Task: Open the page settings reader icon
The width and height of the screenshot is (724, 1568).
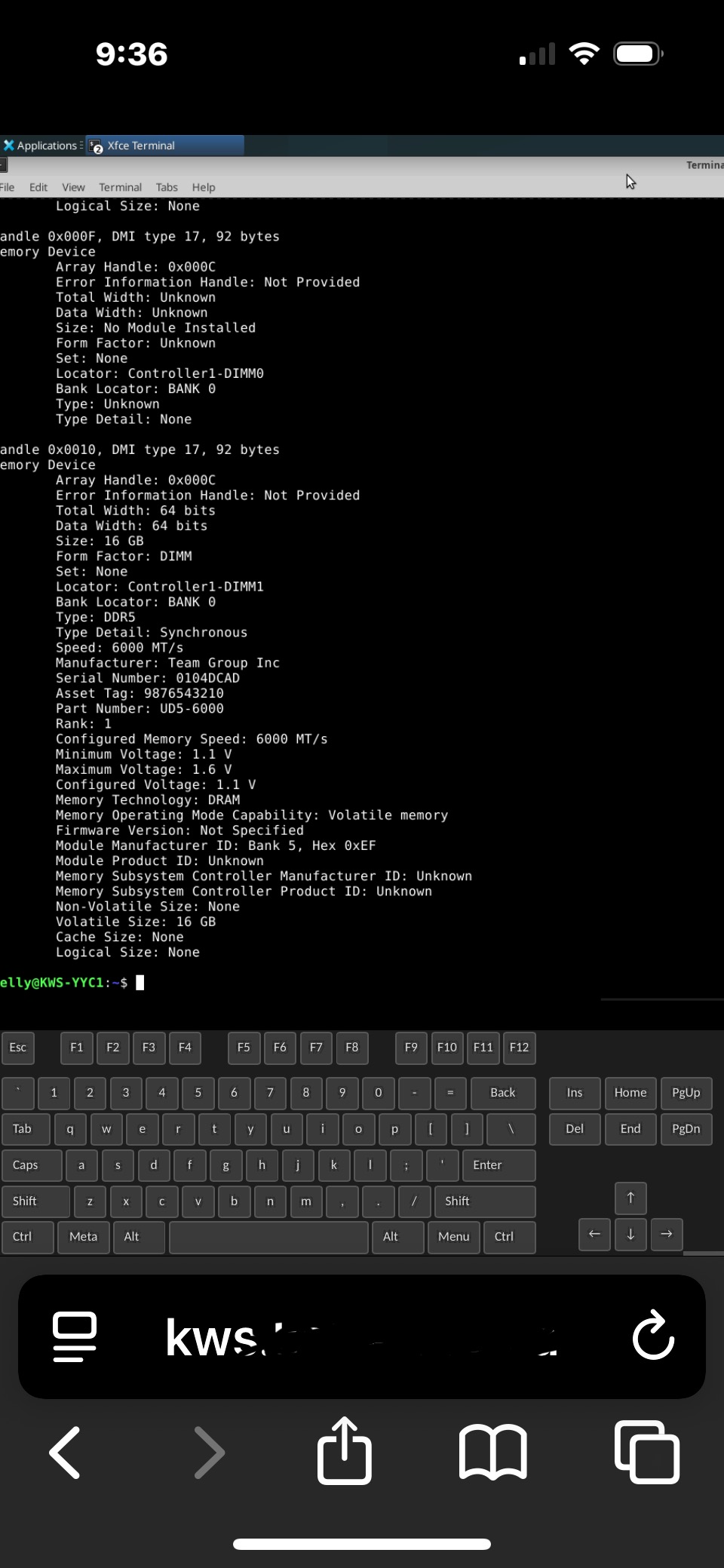Action: pos(75,1336)
